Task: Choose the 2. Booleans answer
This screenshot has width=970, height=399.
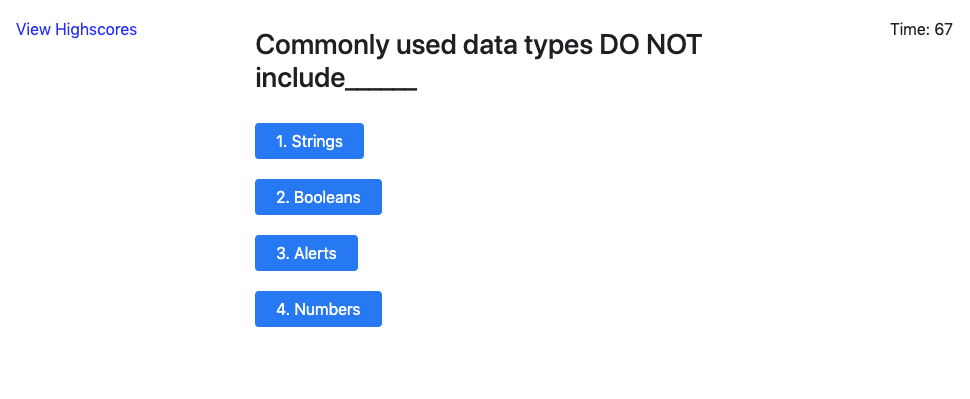Action: [318, 197]
